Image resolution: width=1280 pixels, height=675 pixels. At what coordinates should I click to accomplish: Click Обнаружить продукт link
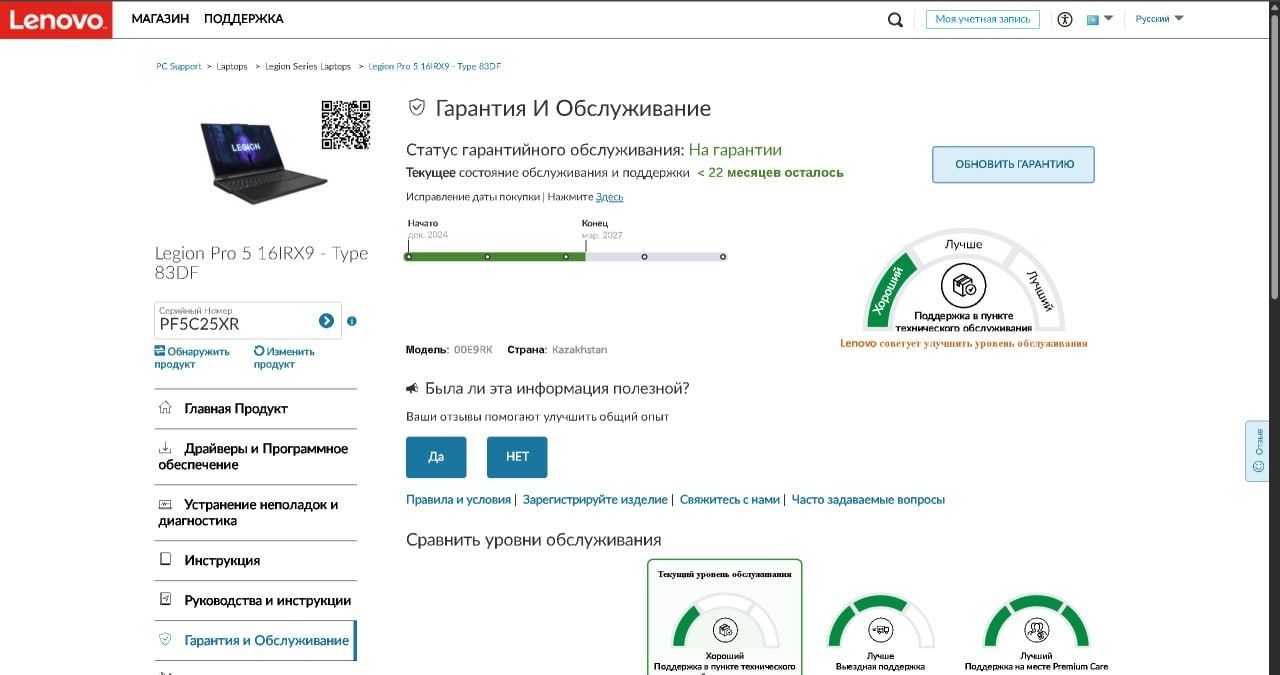pos(192,358)
